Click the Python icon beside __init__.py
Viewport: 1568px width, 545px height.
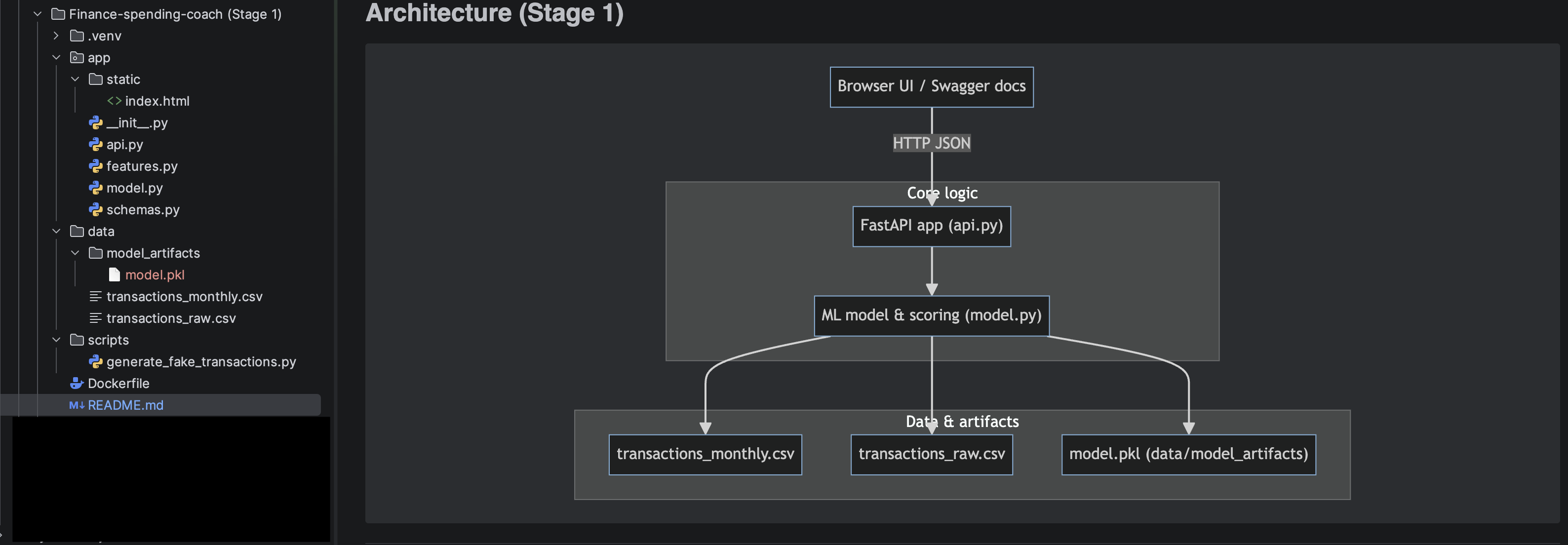pyautogui.click(x=96, y=122)
